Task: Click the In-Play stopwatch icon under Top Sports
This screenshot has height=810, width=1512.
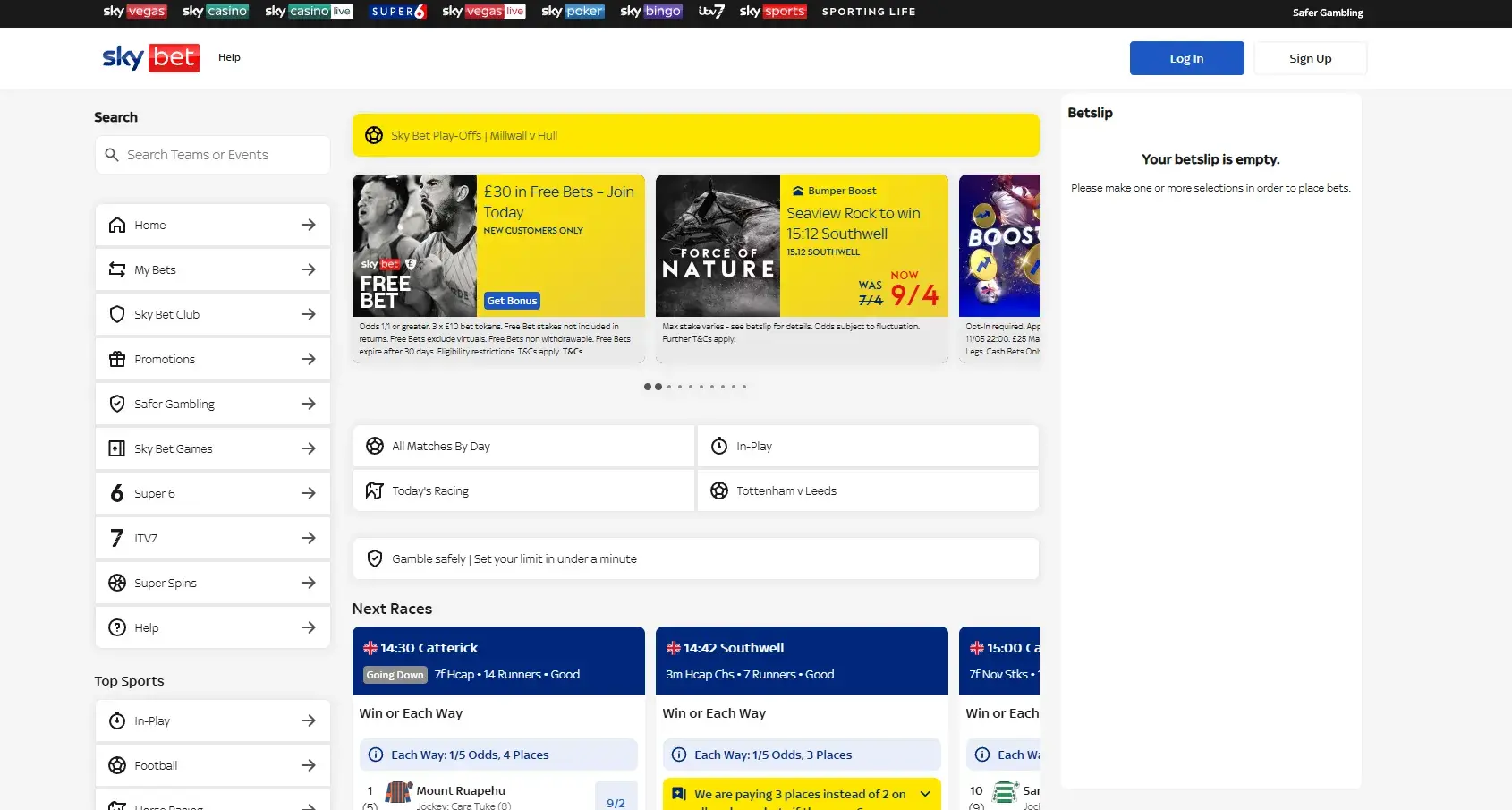Action: coord(117,720)
